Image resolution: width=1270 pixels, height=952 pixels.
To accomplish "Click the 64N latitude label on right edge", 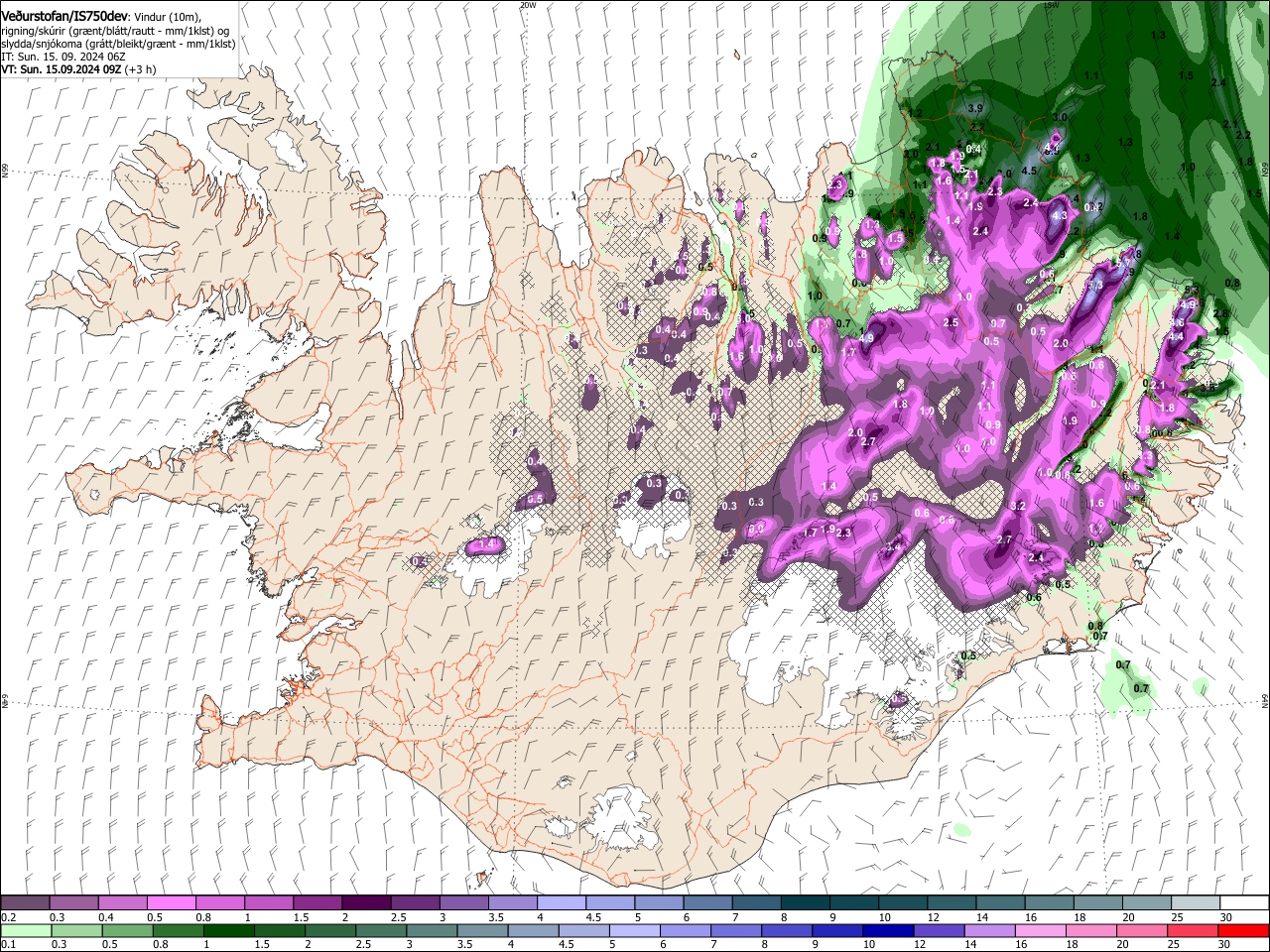I will click(1265, 700).
